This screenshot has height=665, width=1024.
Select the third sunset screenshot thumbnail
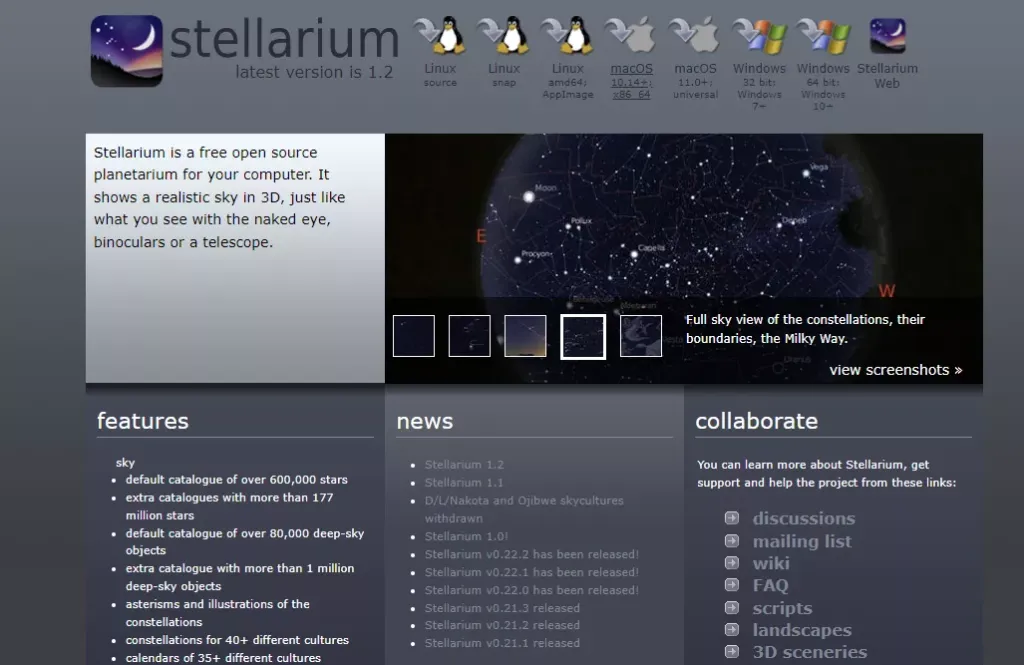click(525, 336)
